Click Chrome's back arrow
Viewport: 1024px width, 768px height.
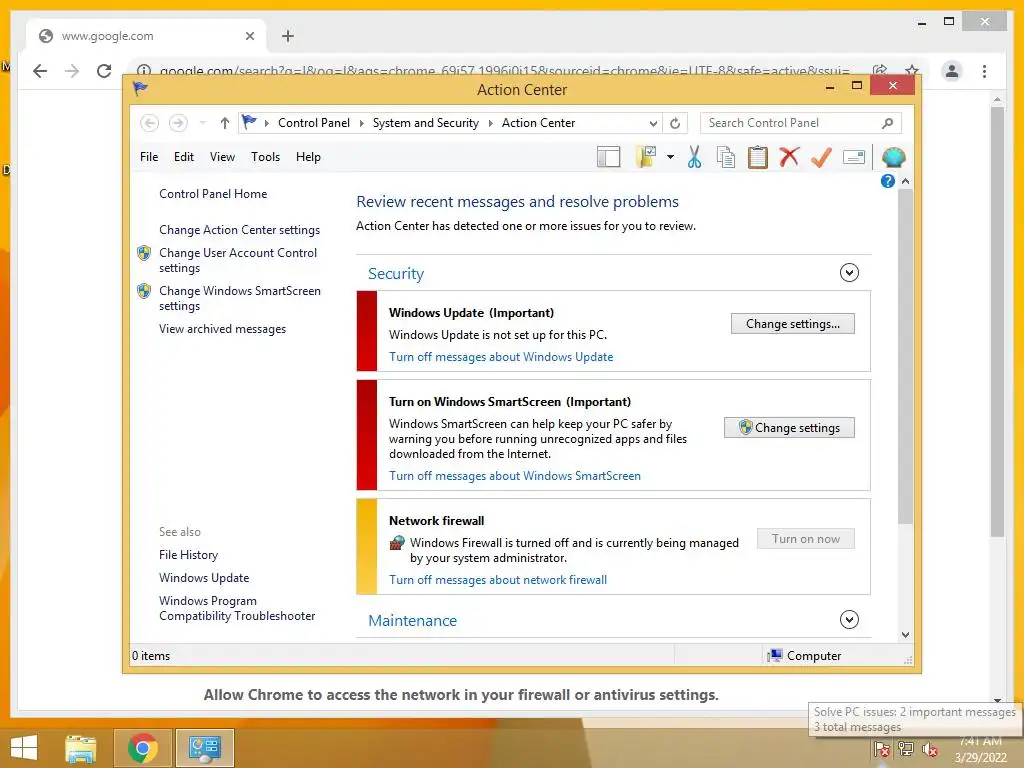tap(40, 71)
